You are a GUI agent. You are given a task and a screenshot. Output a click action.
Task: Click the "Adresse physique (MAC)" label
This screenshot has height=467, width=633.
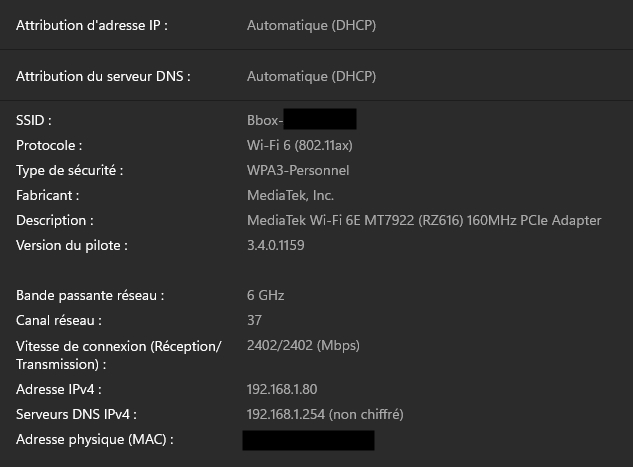[x=94, y=440]
